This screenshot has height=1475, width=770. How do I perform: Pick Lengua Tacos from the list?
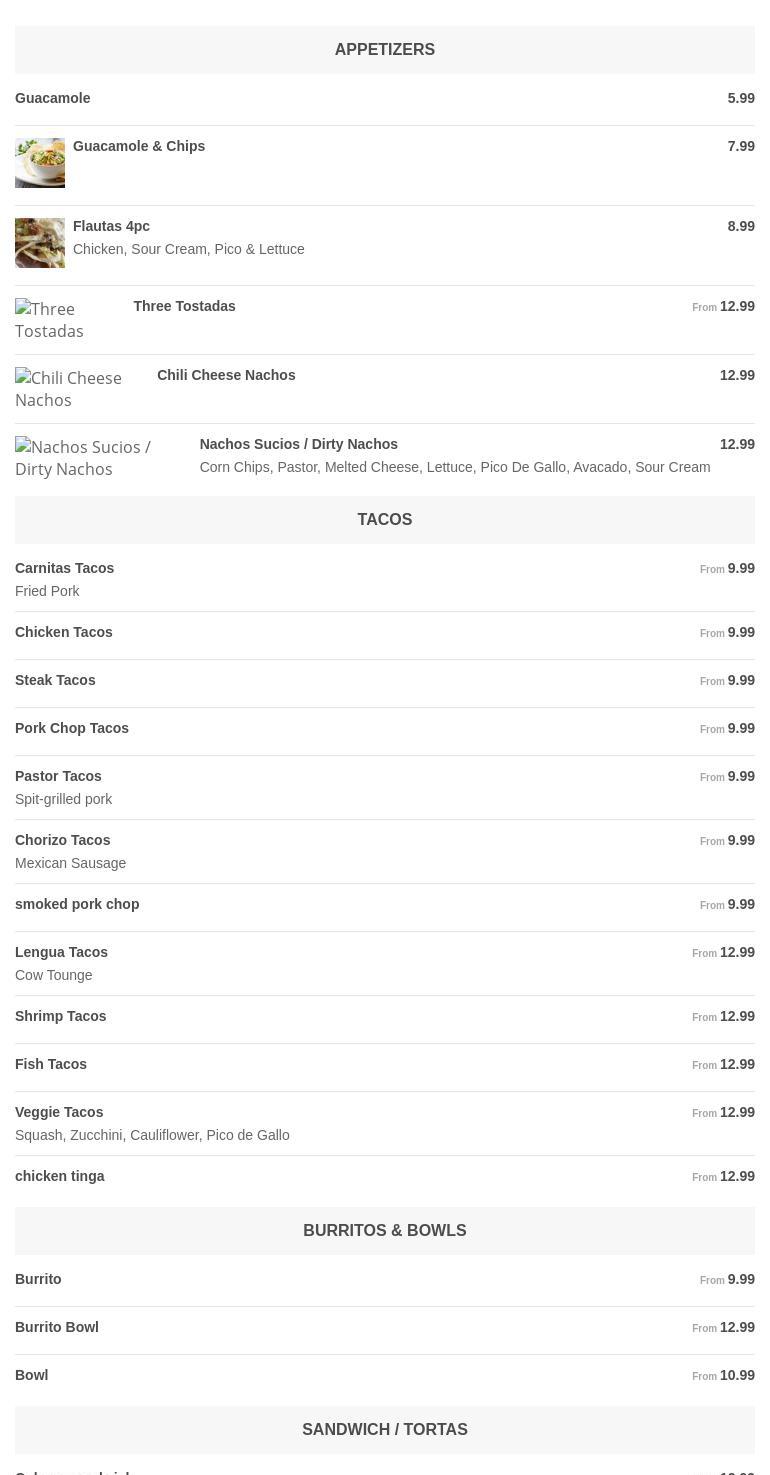[61, 952]
